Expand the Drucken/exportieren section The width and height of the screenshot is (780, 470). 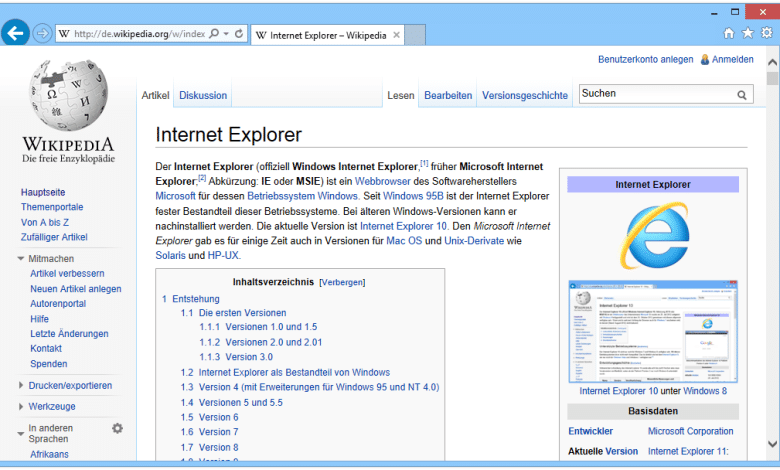[x=20, y=385]
